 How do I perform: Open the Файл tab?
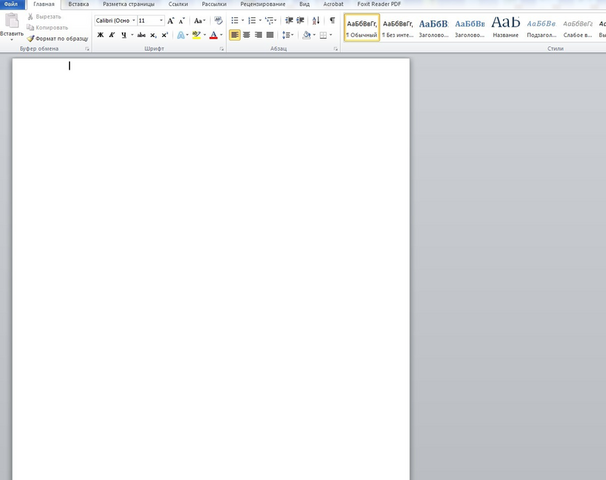(x=12, y=4)
